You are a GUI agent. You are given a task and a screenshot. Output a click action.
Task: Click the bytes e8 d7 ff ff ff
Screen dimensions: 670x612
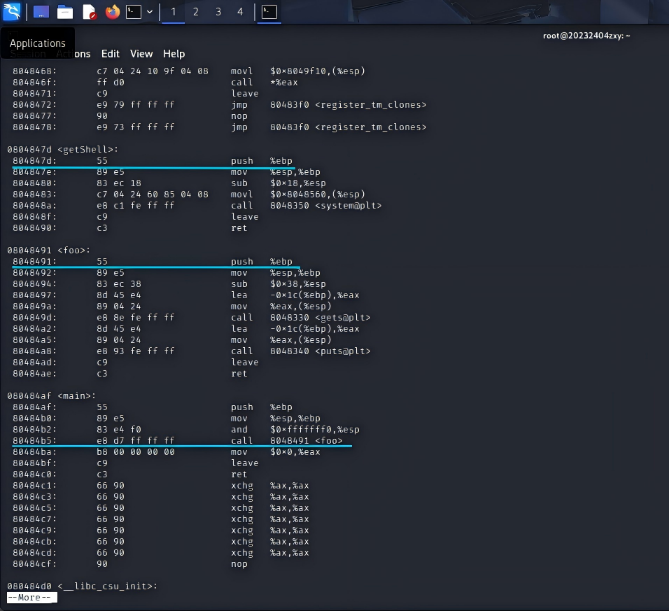(x=135, y=441)
